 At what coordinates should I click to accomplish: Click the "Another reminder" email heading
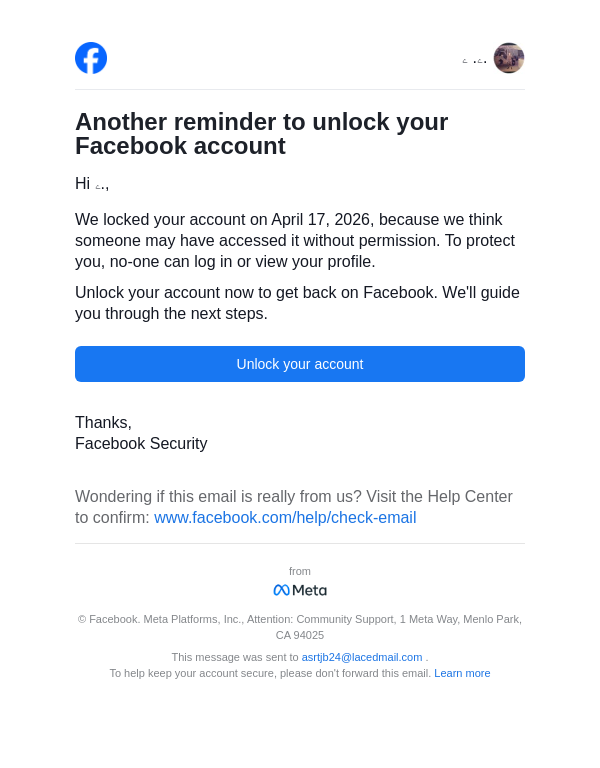click(x=261, y=134)
